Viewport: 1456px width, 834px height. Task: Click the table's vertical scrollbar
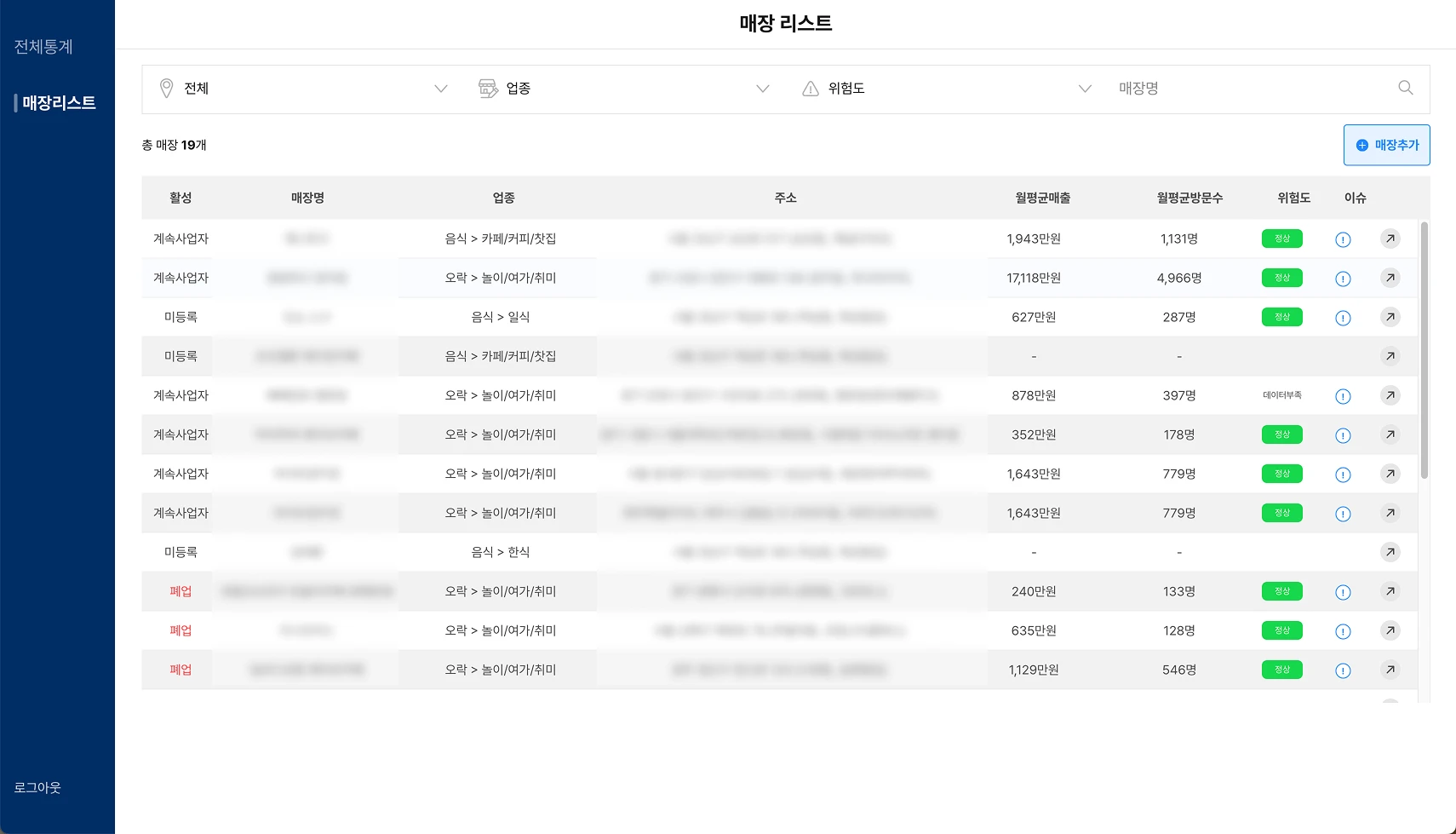tap(1424, 349)
